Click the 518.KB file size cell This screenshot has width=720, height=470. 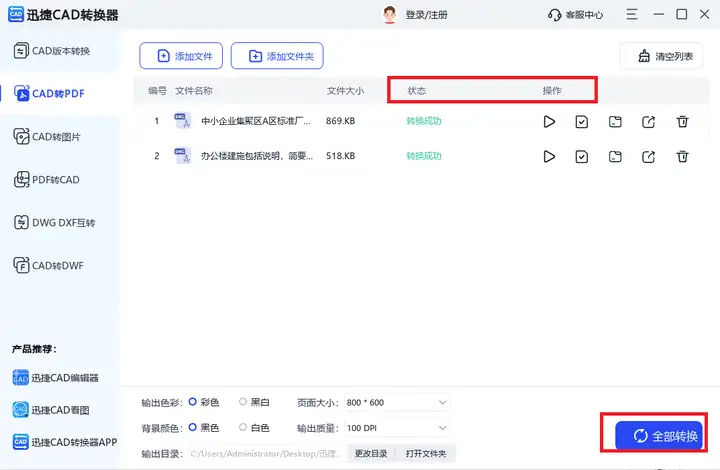tap(340, 156)
